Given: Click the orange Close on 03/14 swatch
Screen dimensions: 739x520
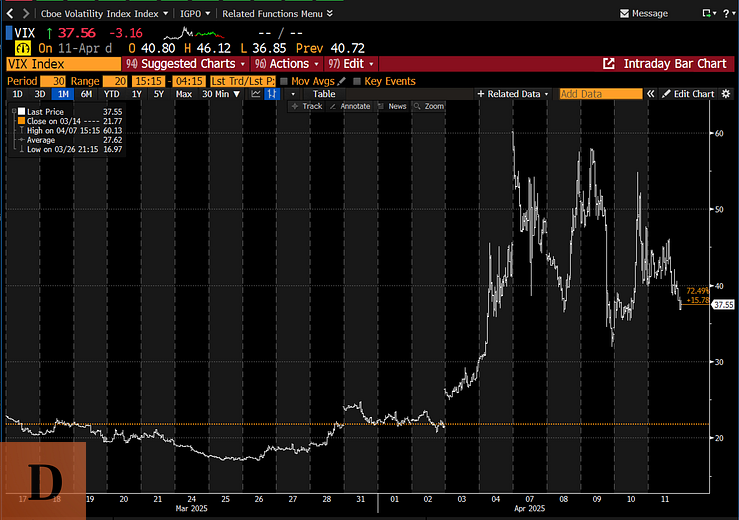Looking at the screenshot, I should click(x=21, y=121).
